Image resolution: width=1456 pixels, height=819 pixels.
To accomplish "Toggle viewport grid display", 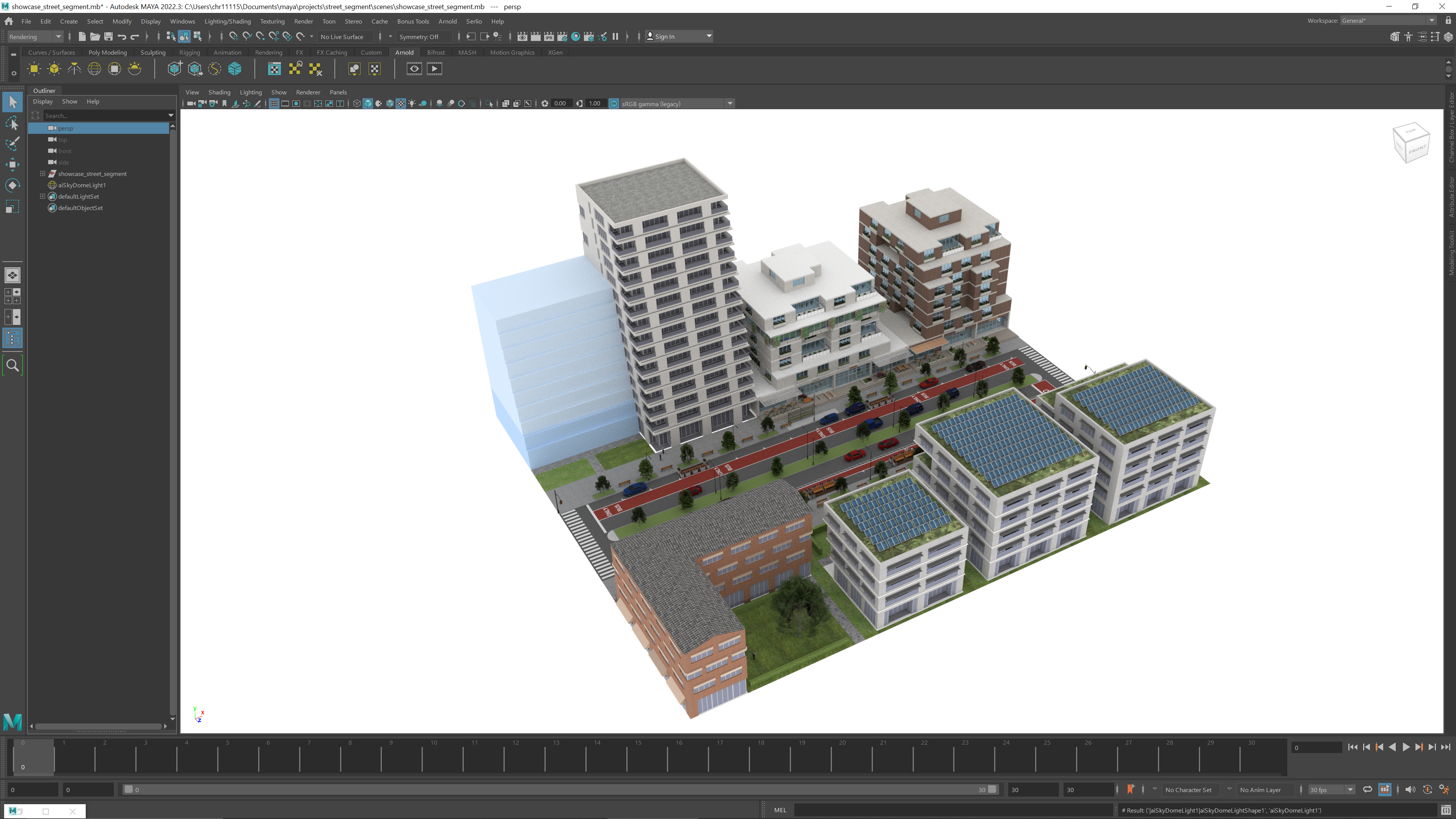I will click(x=274, y=104).
